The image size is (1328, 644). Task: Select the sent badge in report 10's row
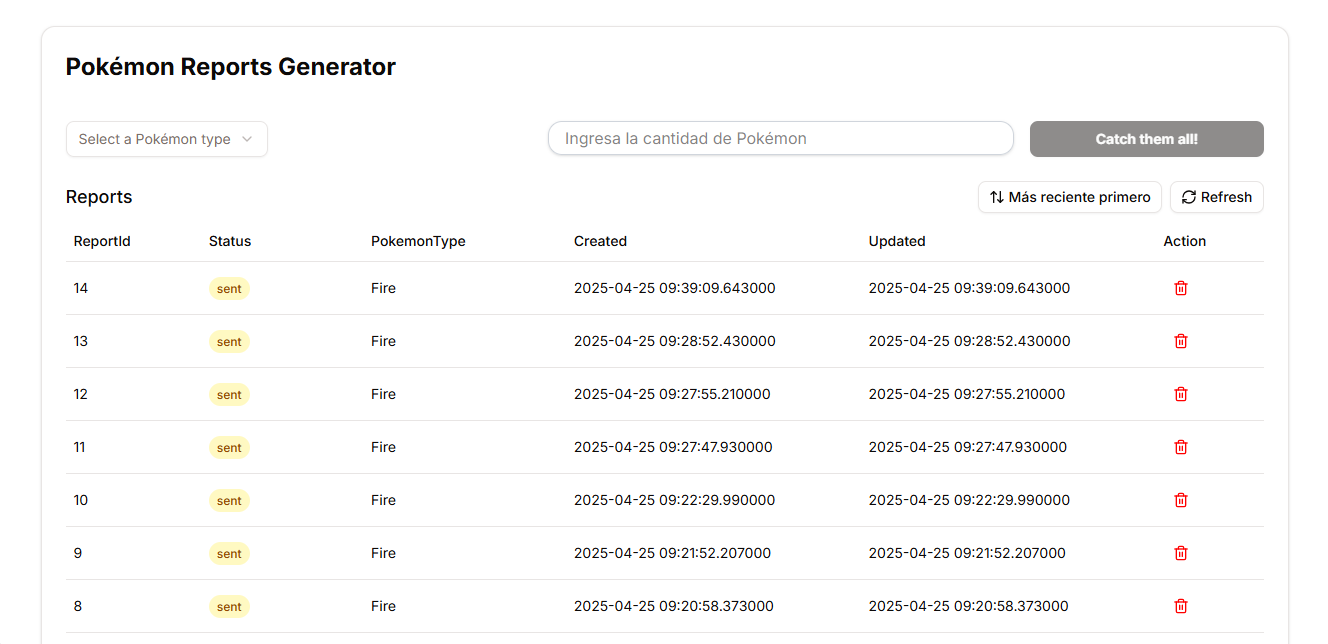click(x=229, y=500)
